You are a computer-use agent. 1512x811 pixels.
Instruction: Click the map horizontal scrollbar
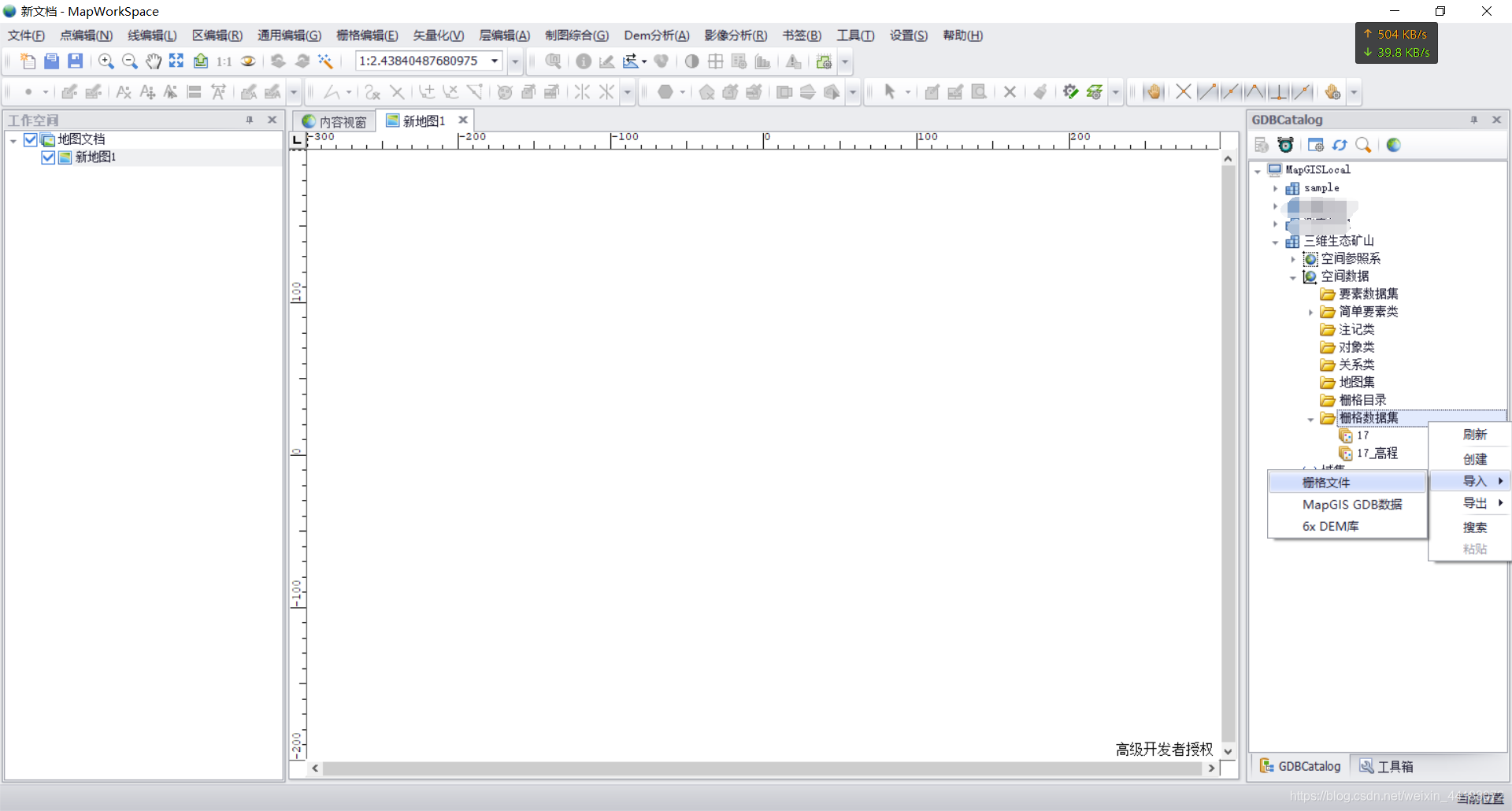(763, 768)
